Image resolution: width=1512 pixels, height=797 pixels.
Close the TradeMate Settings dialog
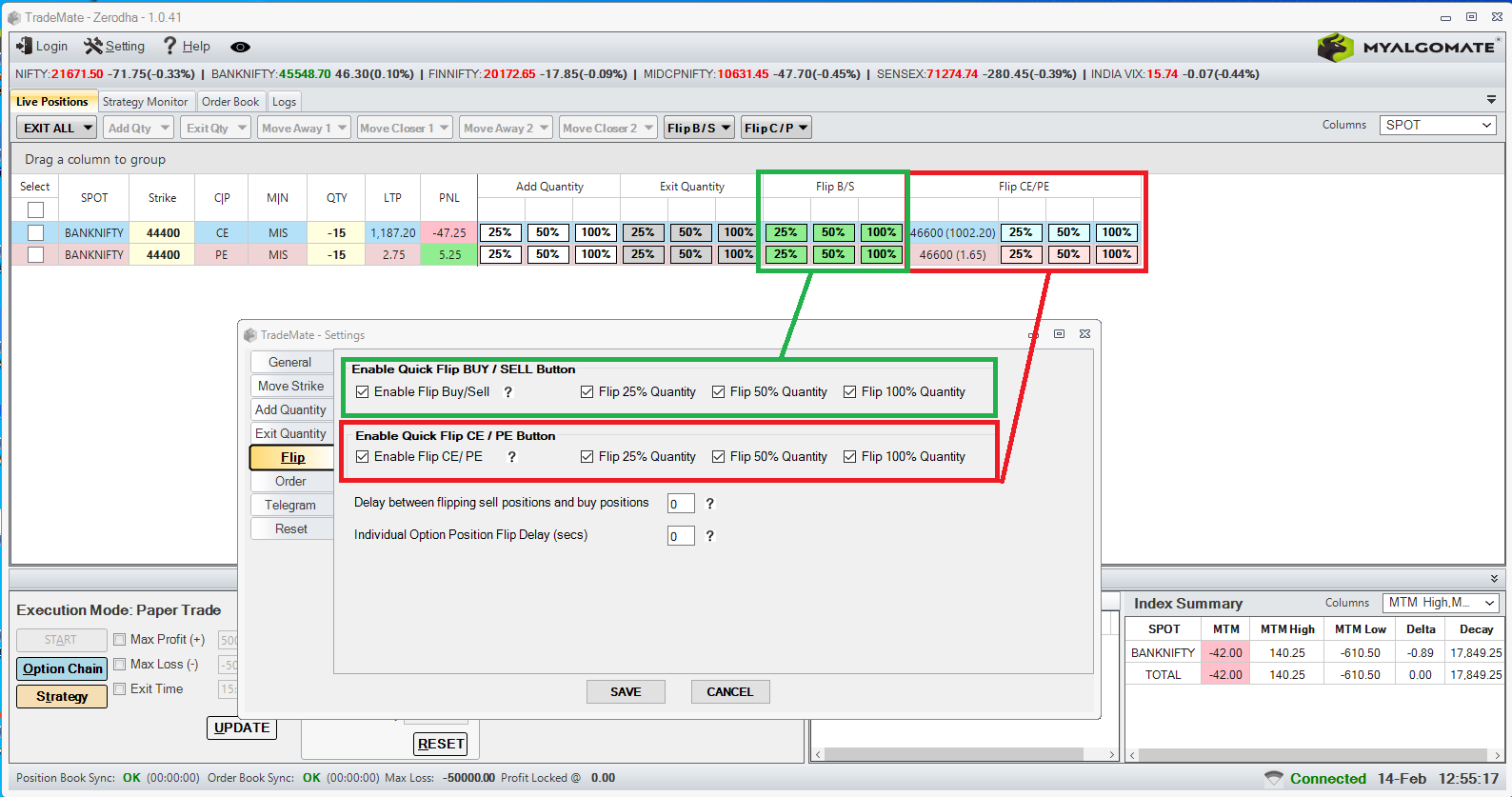pos(1084,334)
